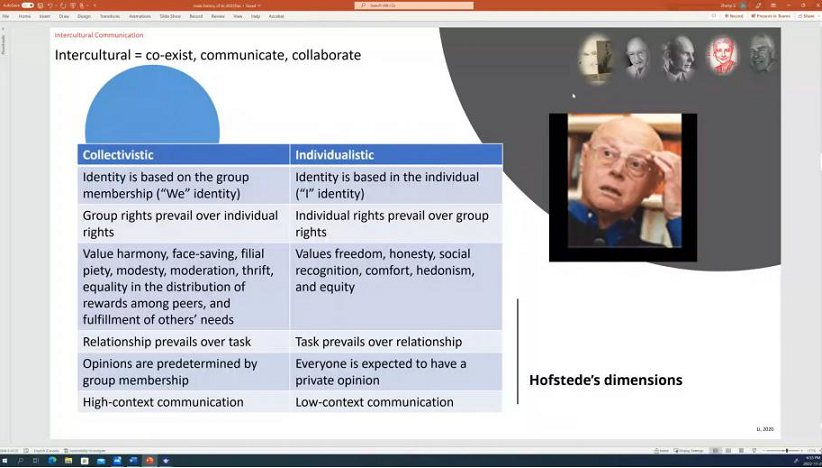Image resolution: width=822 pixels, height=468 pixels.
Task: Open the Notes pane from status bar
Action: point(664,451)
